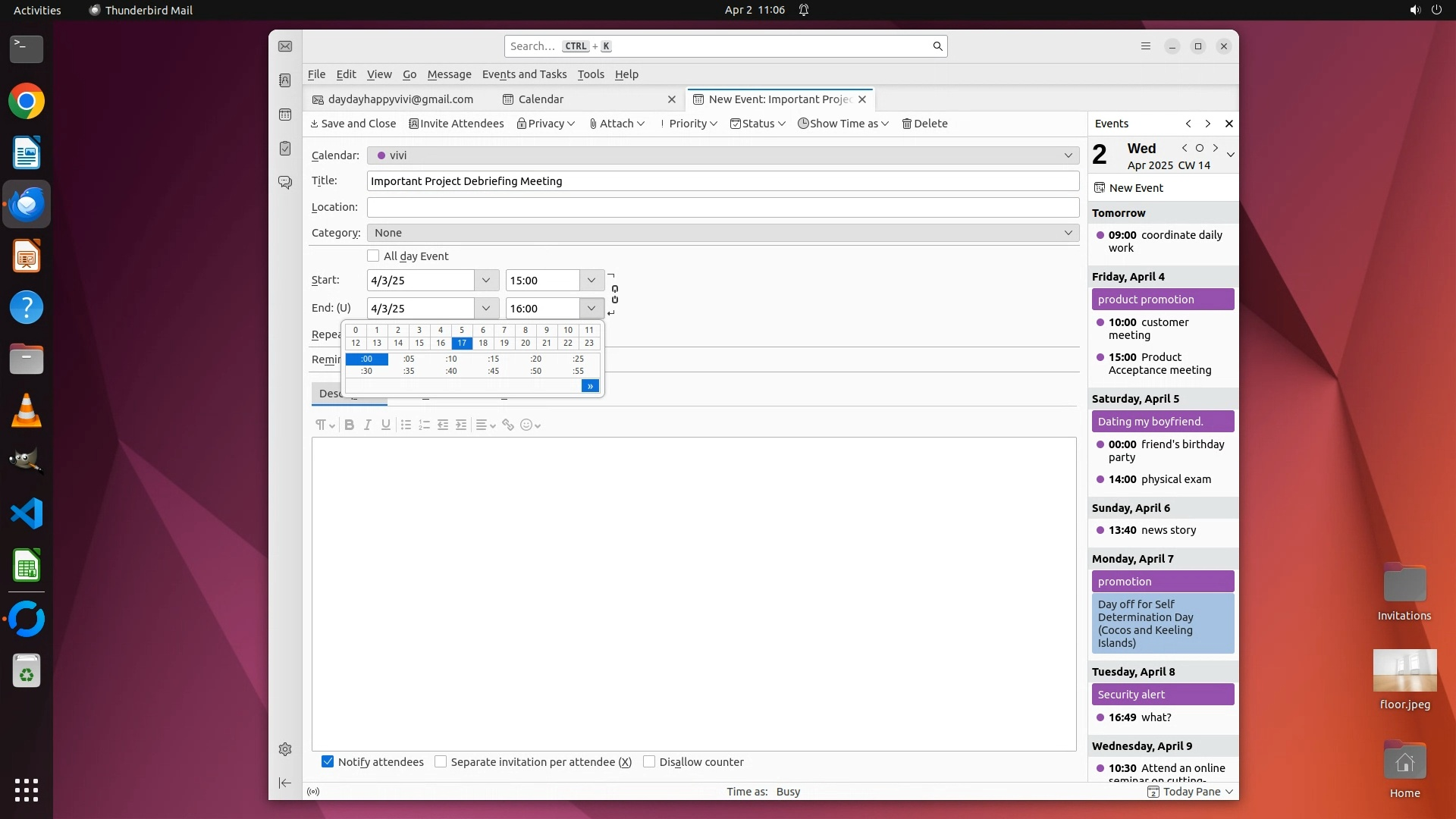Click the insert link icon
Viewport: 1456px width, 819px height.
[x=508, y=425]
